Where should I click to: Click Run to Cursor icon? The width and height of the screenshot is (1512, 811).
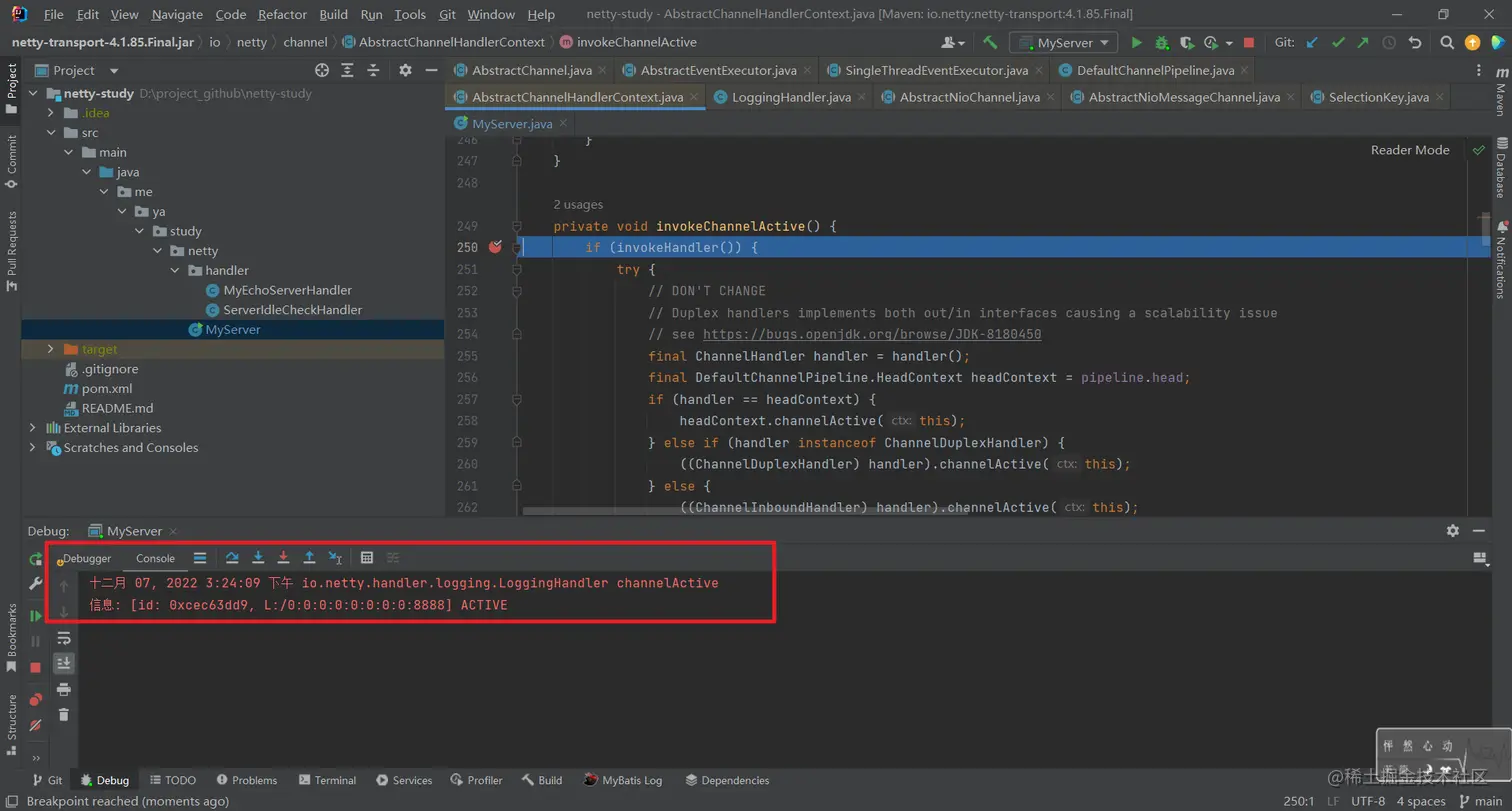pyautogui.click(x=336, y=558)
